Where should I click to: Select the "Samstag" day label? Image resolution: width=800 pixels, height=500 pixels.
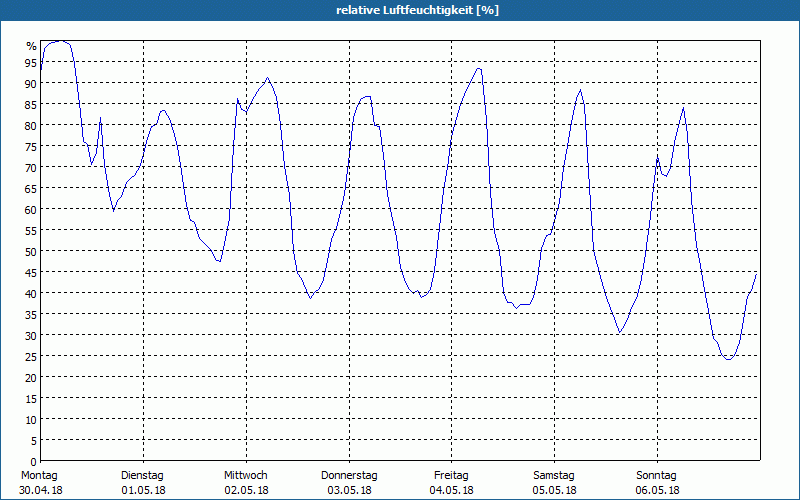554,475
